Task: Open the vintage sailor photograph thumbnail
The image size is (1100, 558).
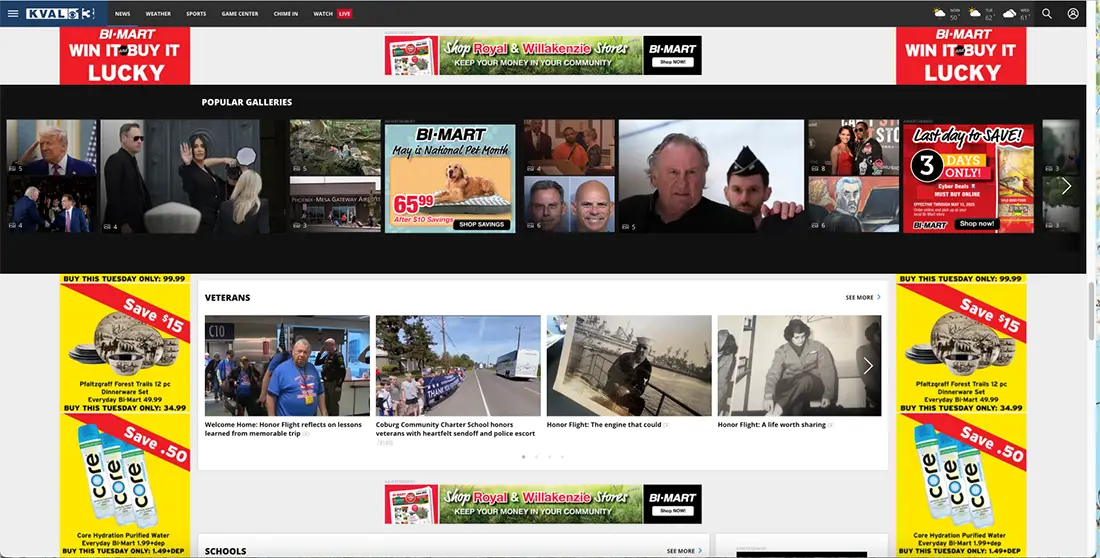Action: click(x=629, y=365)
